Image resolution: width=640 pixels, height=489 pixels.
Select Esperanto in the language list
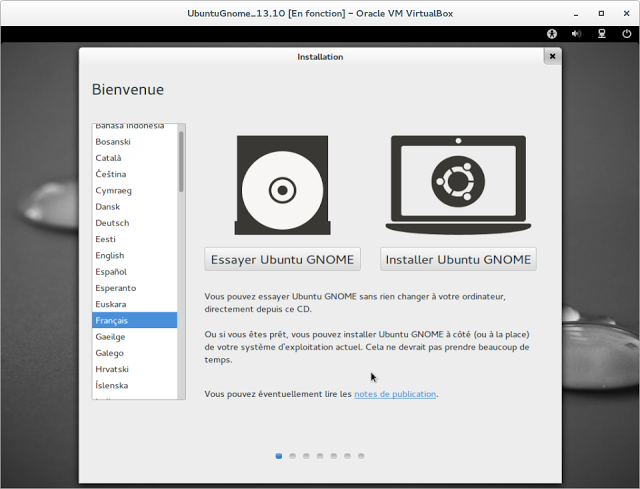pyautogui.click(x=135, y=288)
